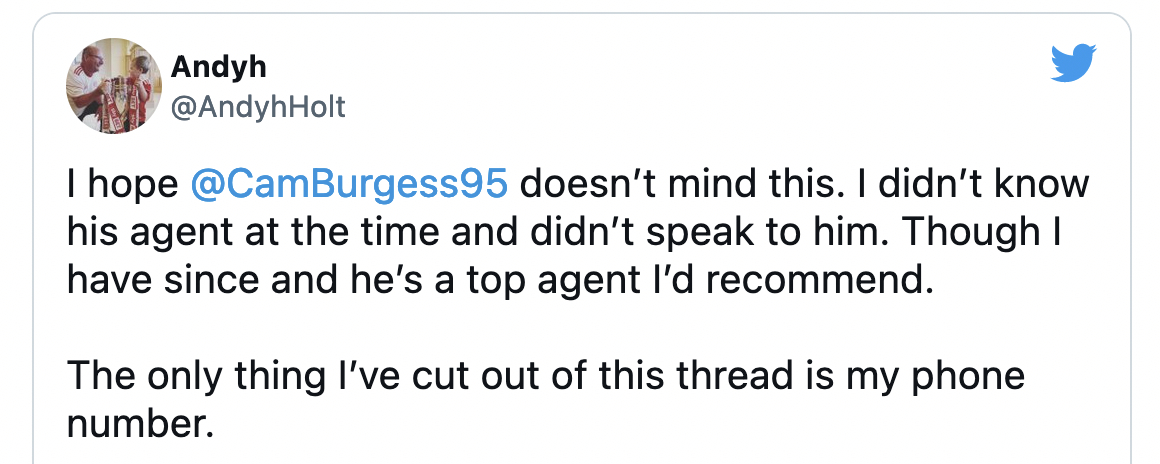Open the @CamBurgess95 mention link
1160x464 pixels.
(349, 185)
